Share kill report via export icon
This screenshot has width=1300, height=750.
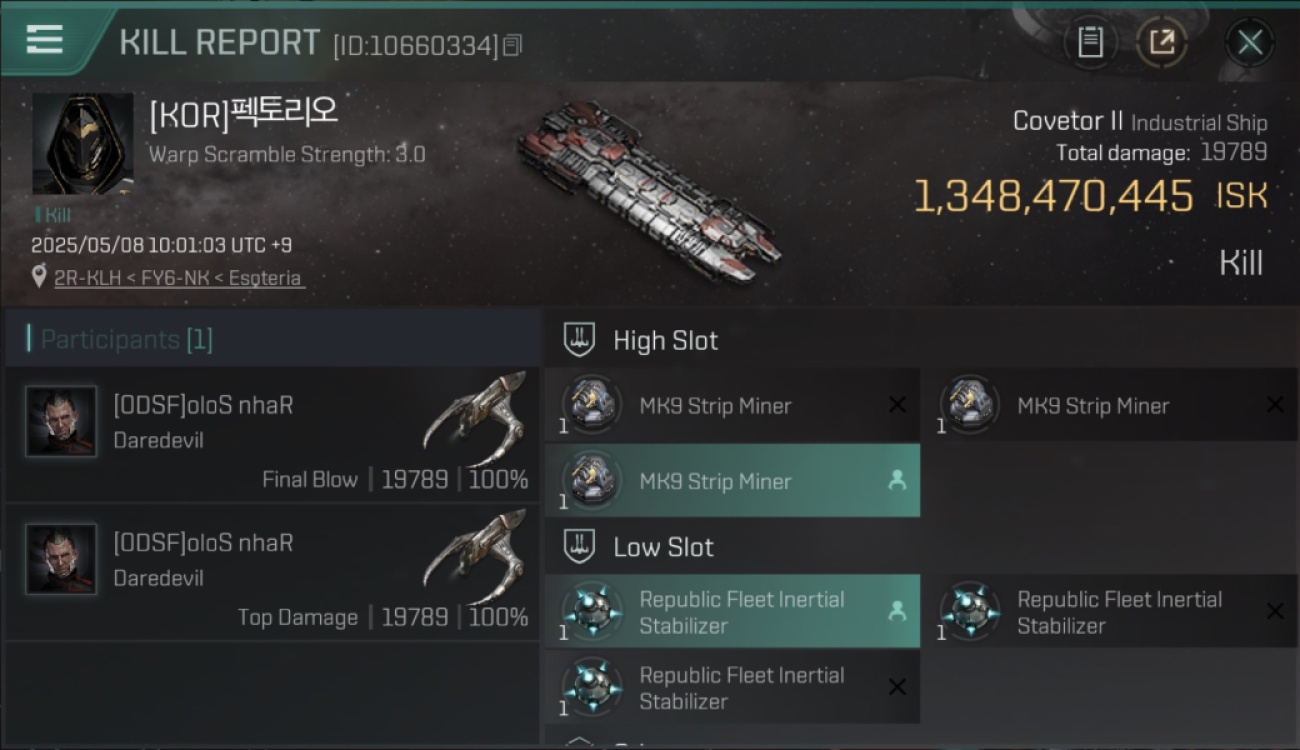point(1162,42)
